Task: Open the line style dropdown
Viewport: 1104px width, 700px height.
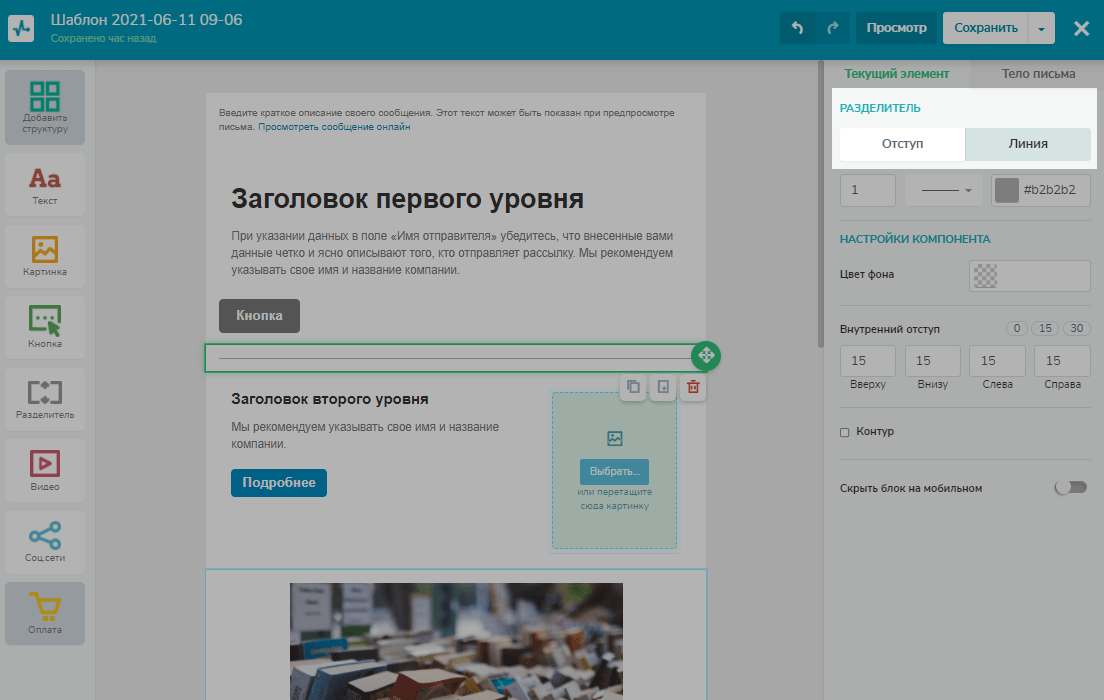Action: pos(945,191)
